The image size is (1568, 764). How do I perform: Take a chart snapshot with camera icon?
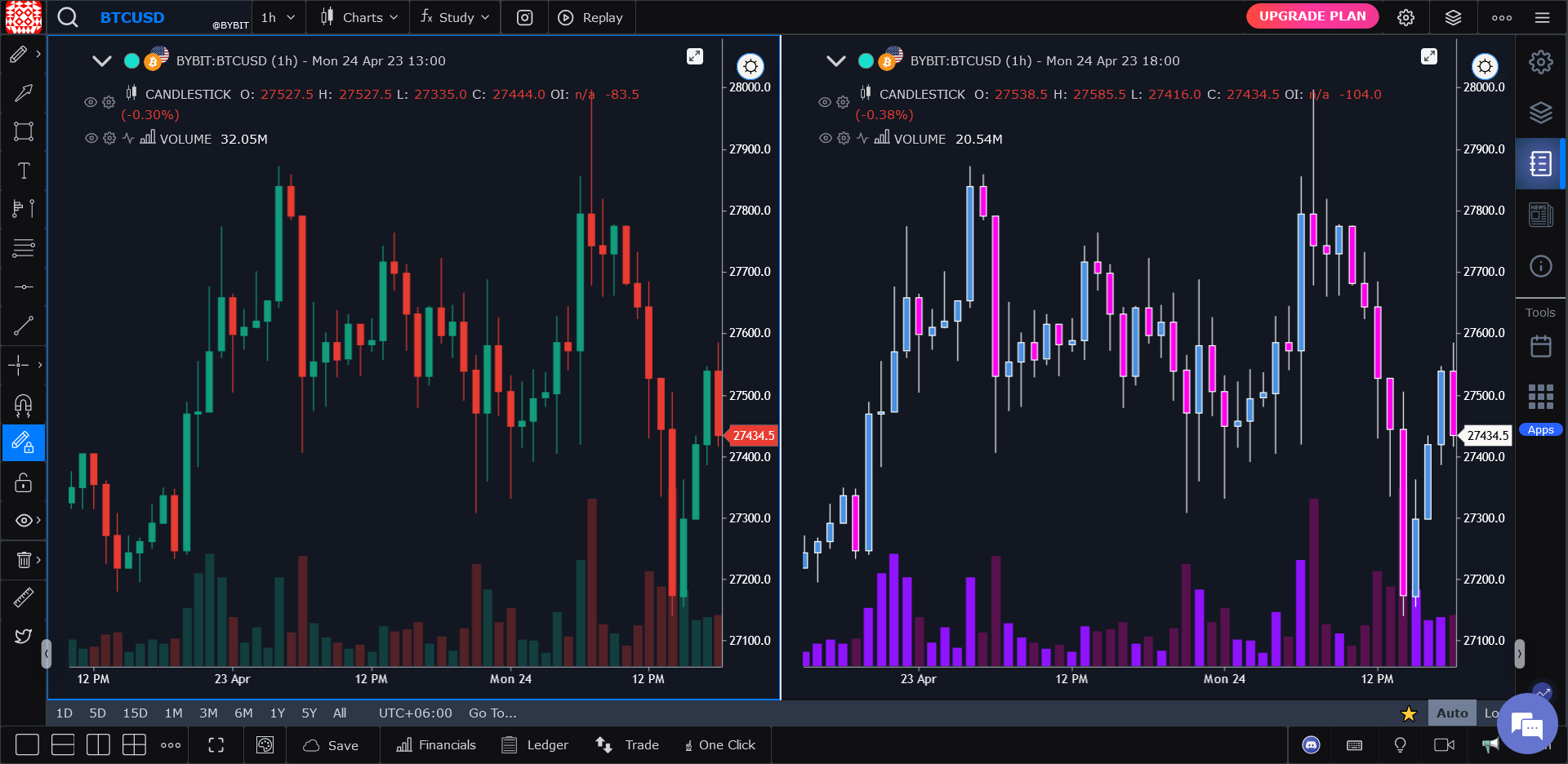(525, 18)
